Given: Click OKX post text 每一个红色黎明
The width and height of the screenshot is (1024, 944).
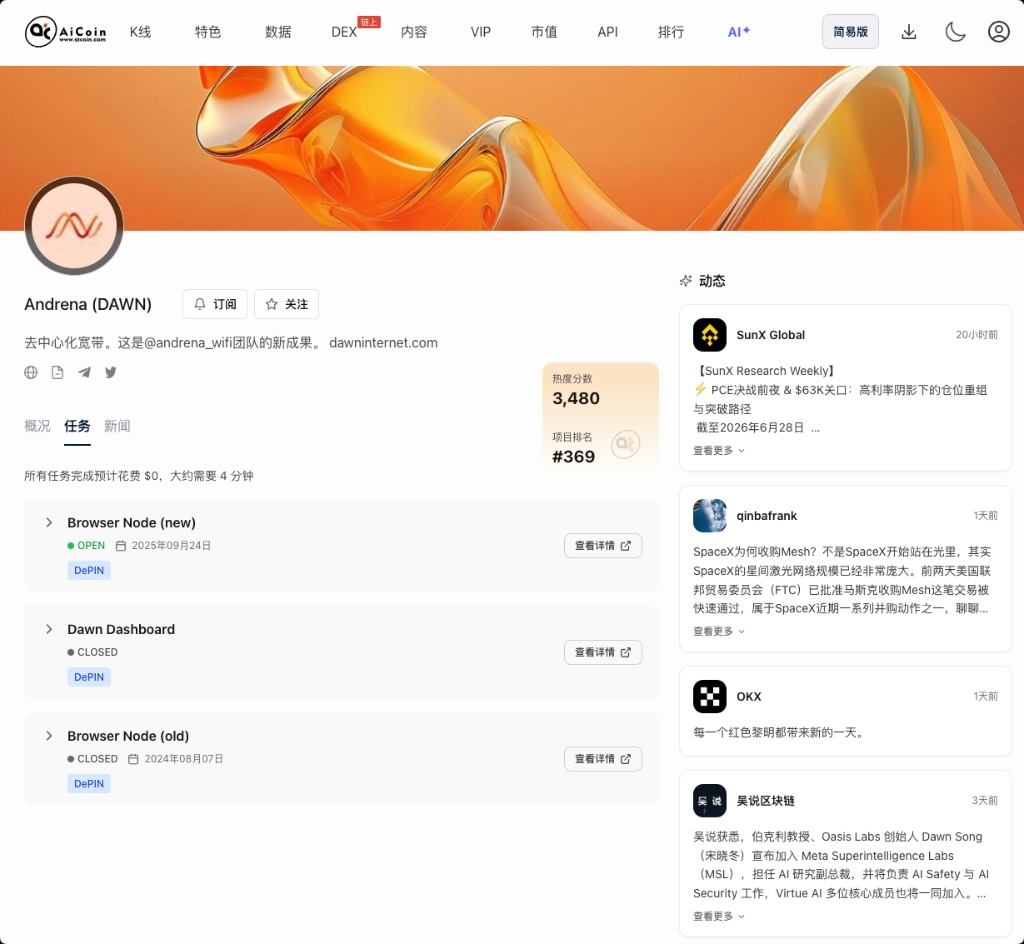Looking at the screenshot, I should (780, 732).
